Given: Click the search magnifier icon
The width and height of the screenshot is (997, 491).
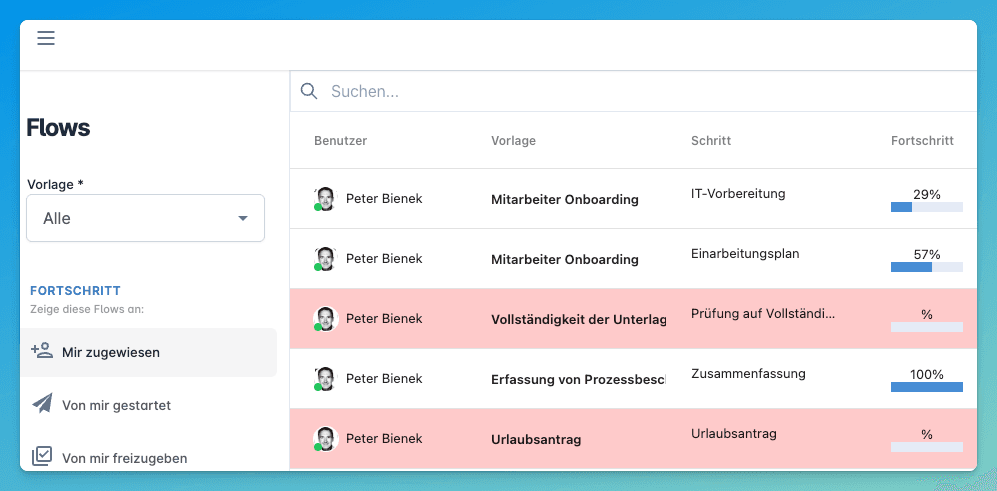Looking at the screenshot, I should [310, 91].
